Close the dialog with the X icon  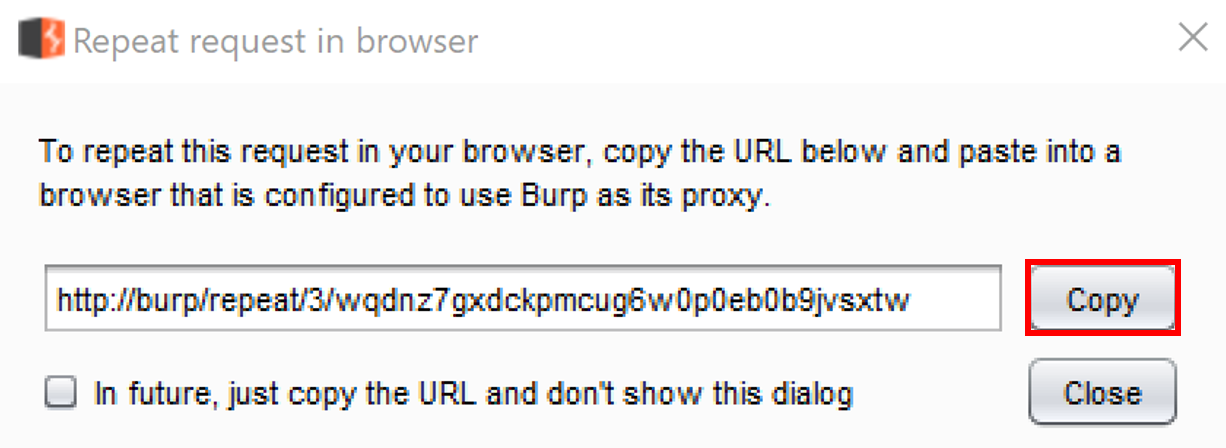point(1193,39)
